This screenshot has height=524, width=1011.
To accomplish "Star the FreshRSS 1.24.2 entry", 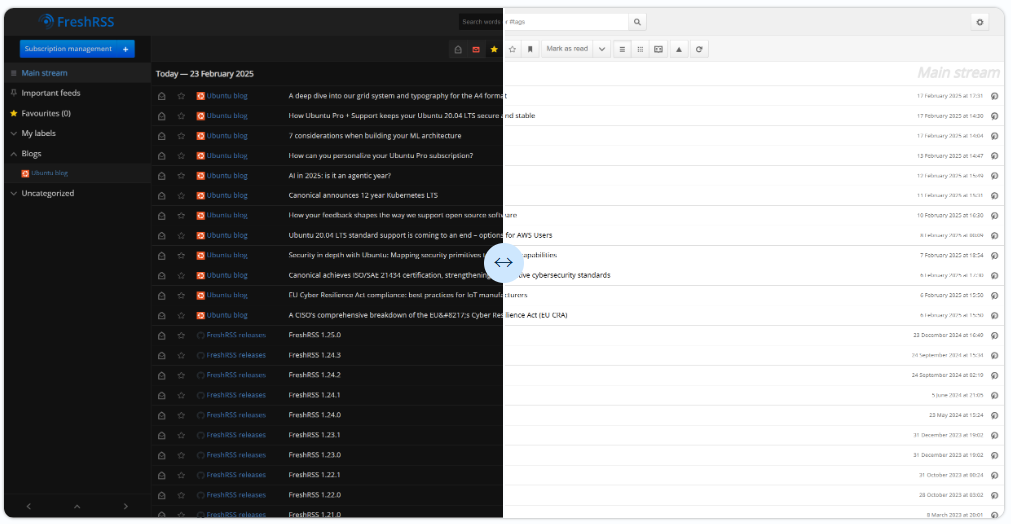I will point(181,376).
